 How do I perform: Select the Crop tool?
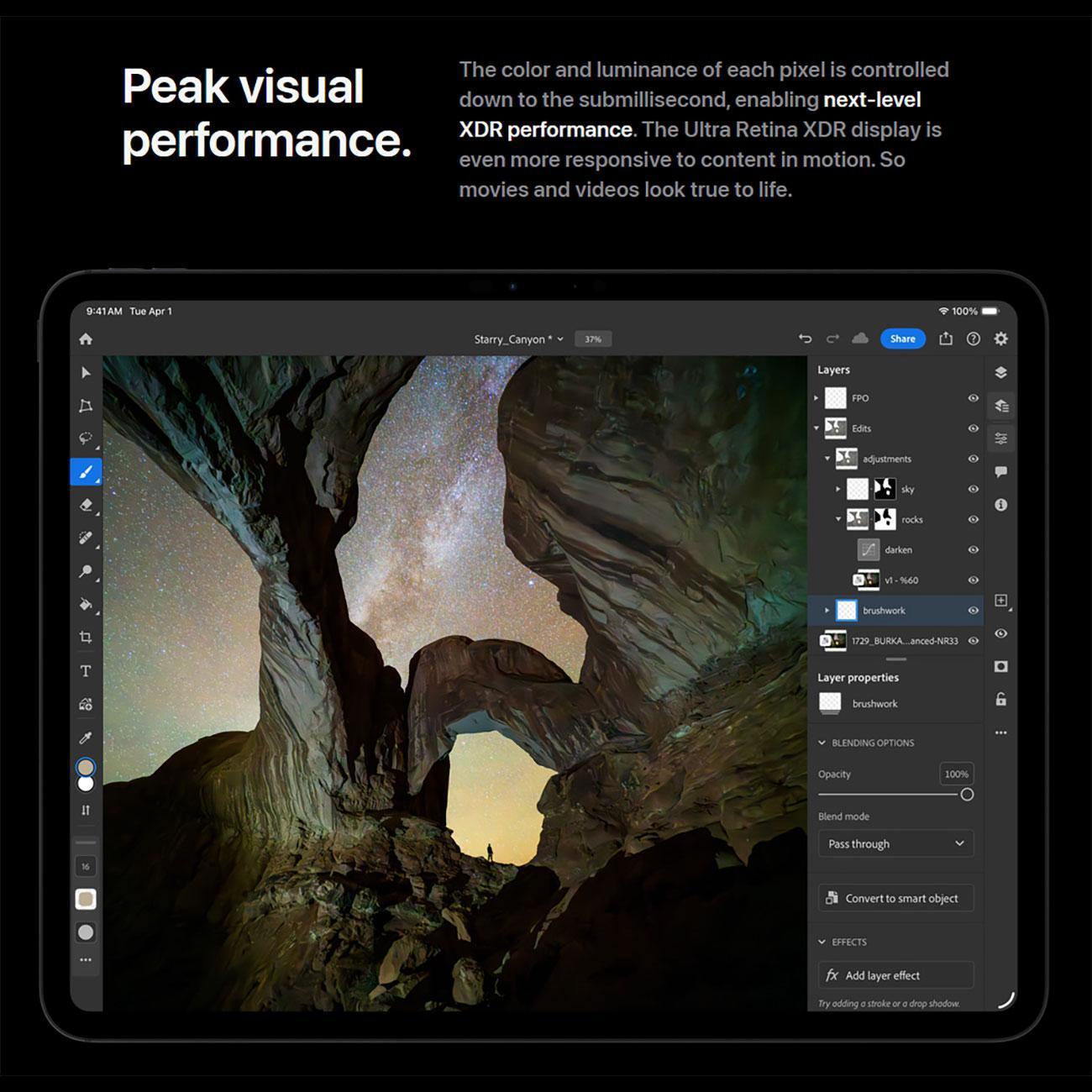click(x=86, y=638)
